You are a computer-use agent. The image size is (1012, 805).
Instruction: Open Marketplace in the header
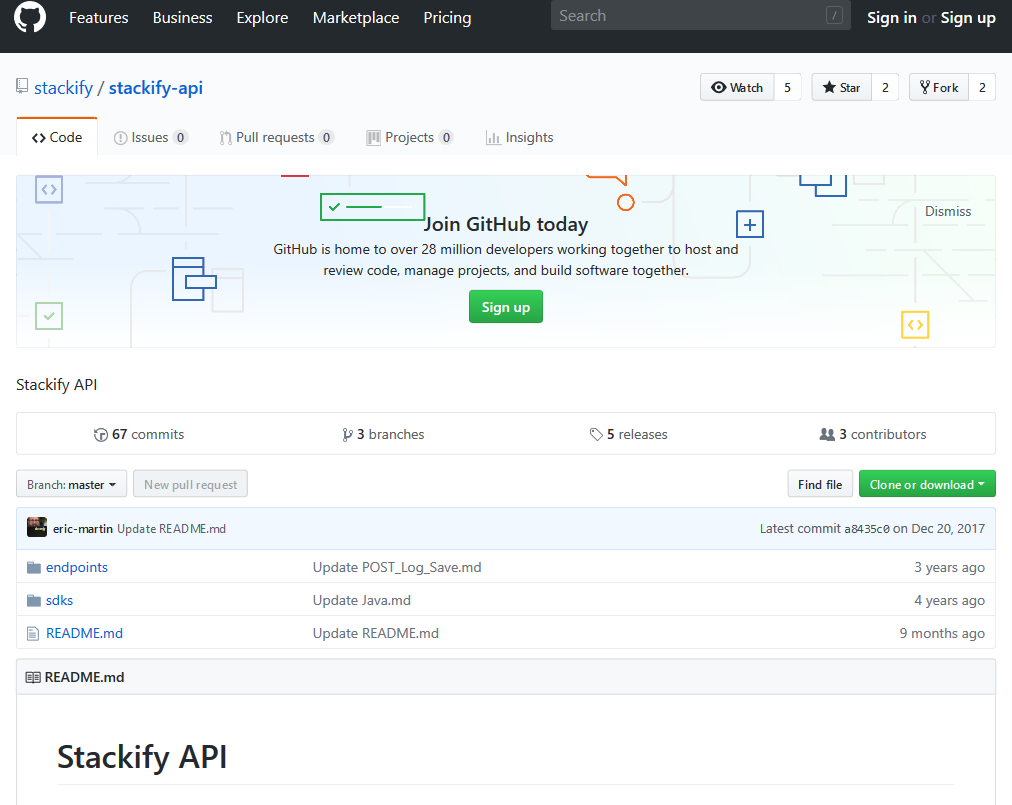tap(356, 17)
